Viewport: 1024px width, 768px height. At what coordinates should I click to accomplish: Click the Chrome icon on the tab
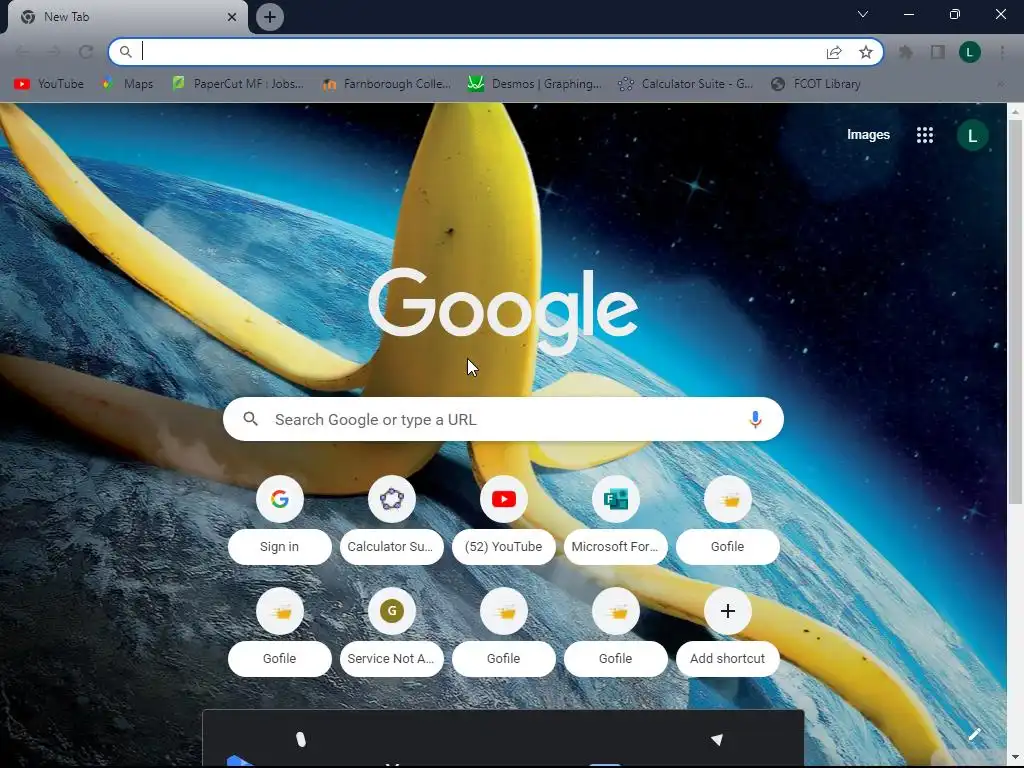(x=28, y=17)
